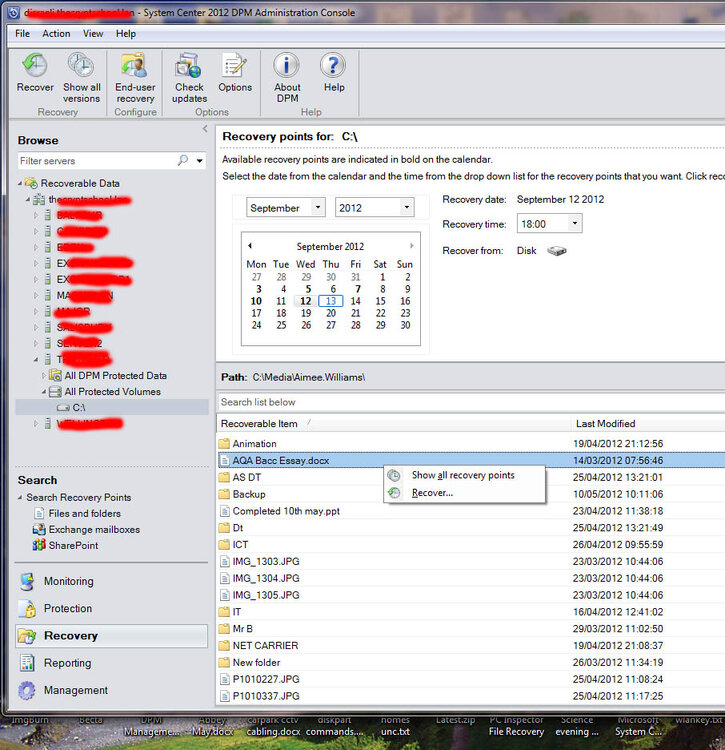Click the Help toolbar icon
725x750 pixels.
pyautogui.click(x=333, y=65)
